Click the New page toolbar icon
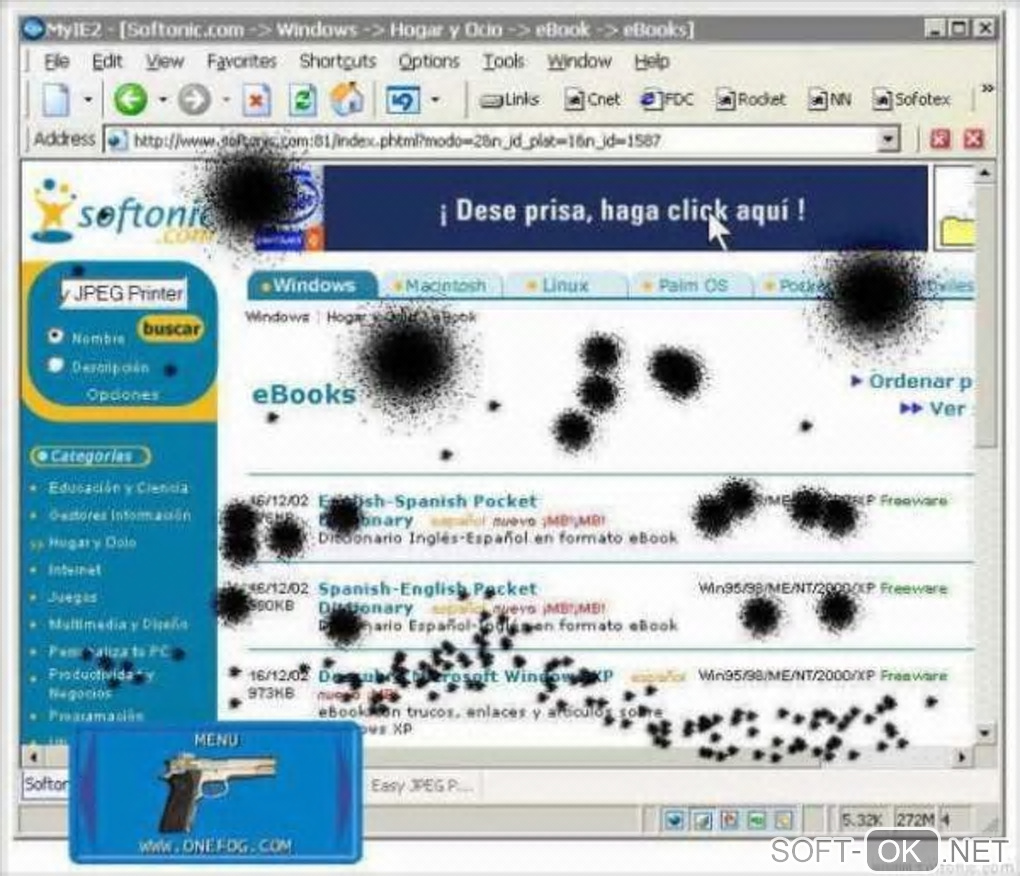The width and height of the screenshot is (1020, 876). point(56,100)
